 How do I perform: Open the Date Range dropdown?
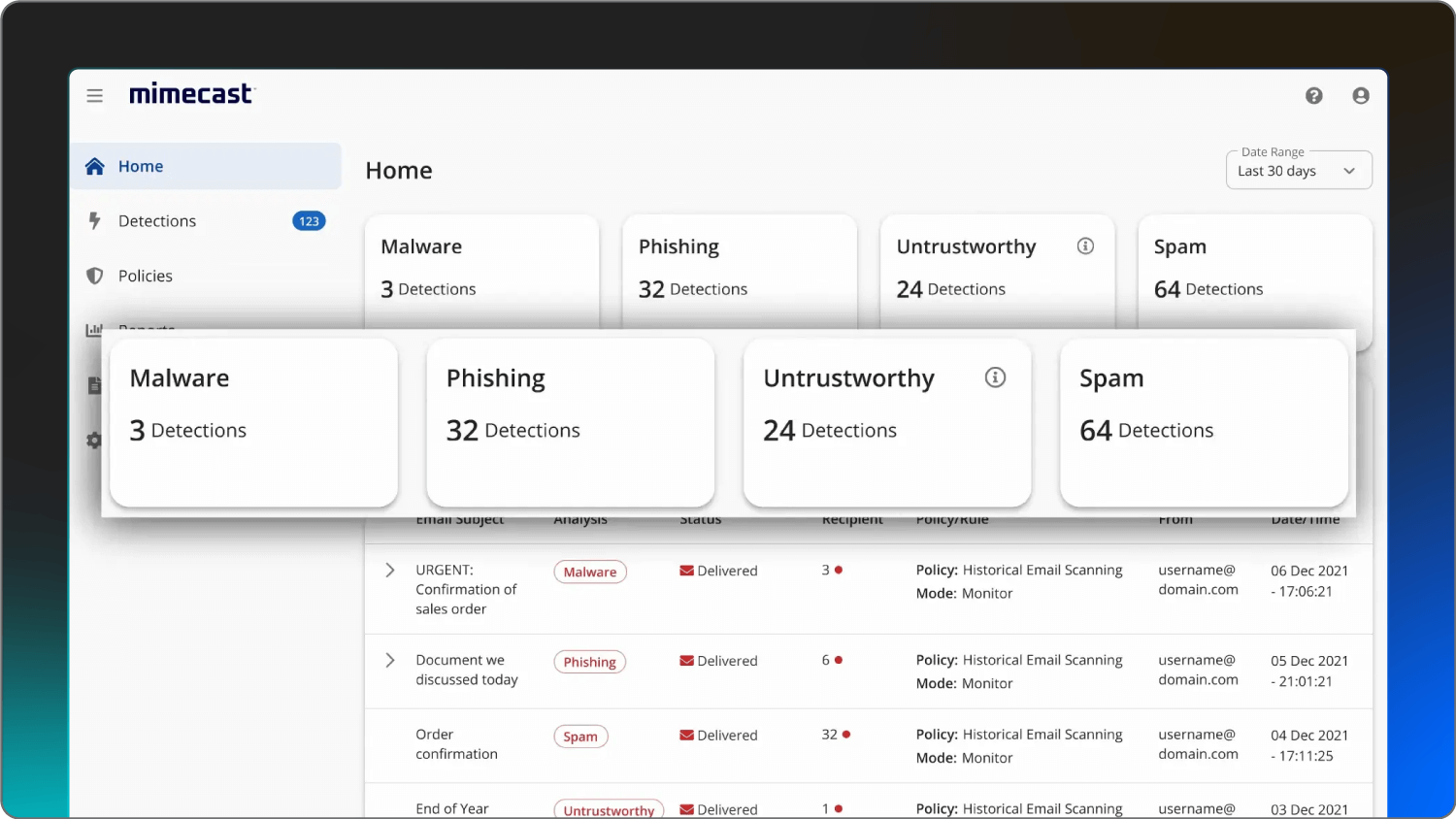point(1299,170)
